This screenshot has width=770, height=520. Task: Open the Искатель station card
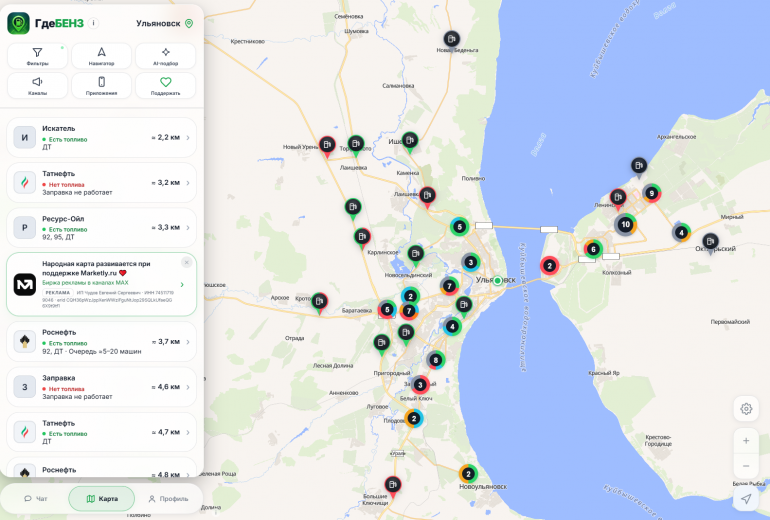pyautogui.click(x=102, y=137)
